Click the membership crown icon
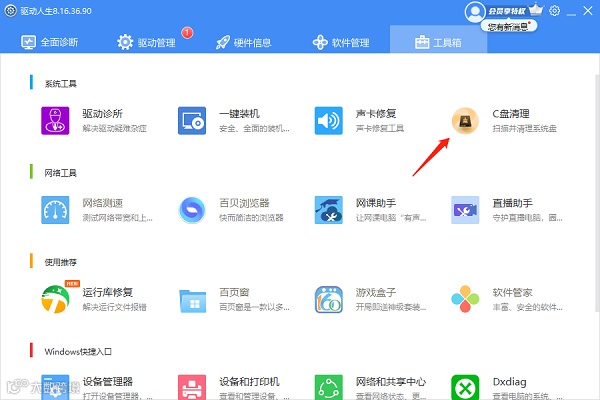The image size is (600, 400). (536, 9)
